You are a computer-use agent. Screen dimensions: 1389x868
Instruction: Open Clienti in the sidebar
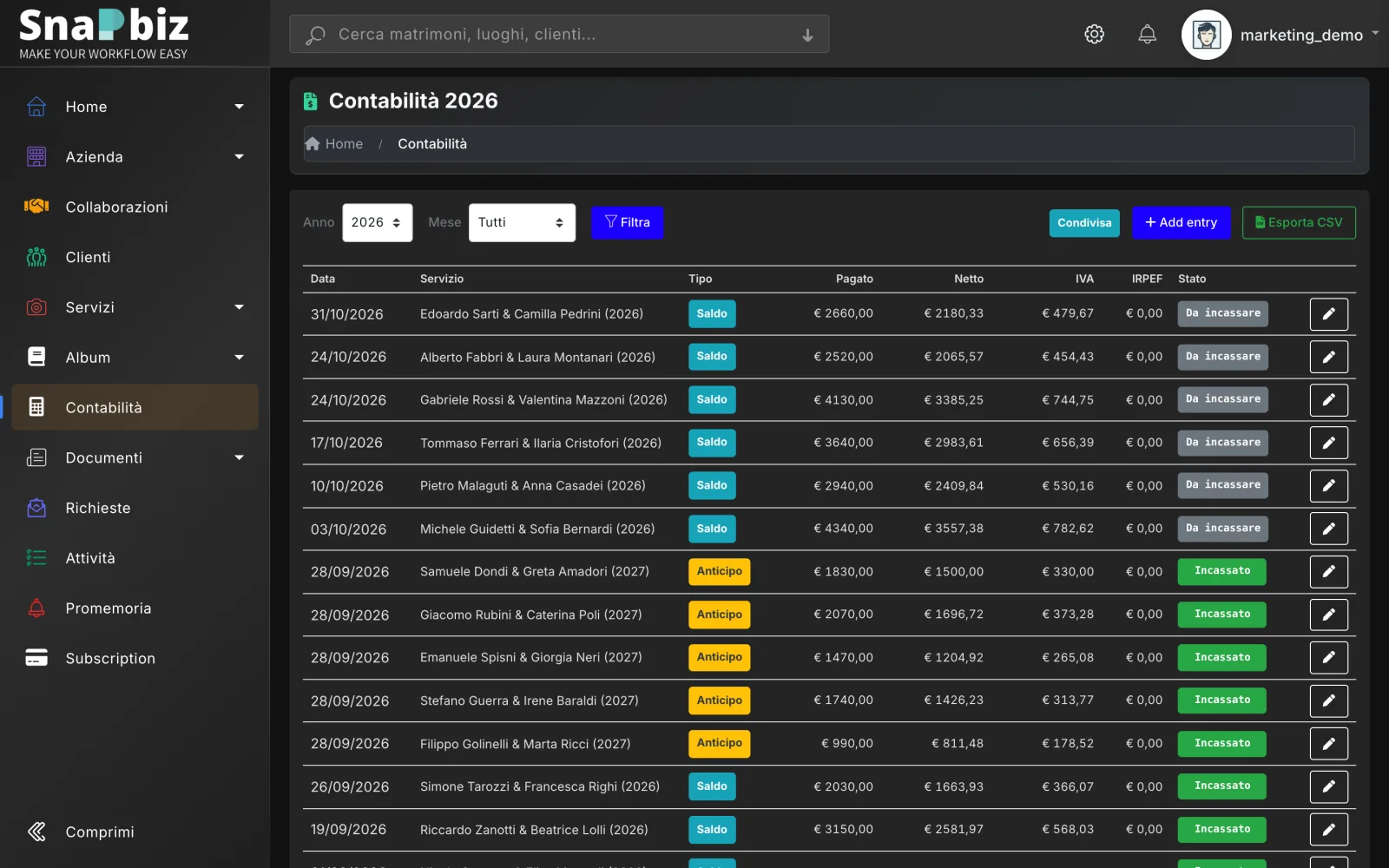pyautogui.click(x=135, y=257)
